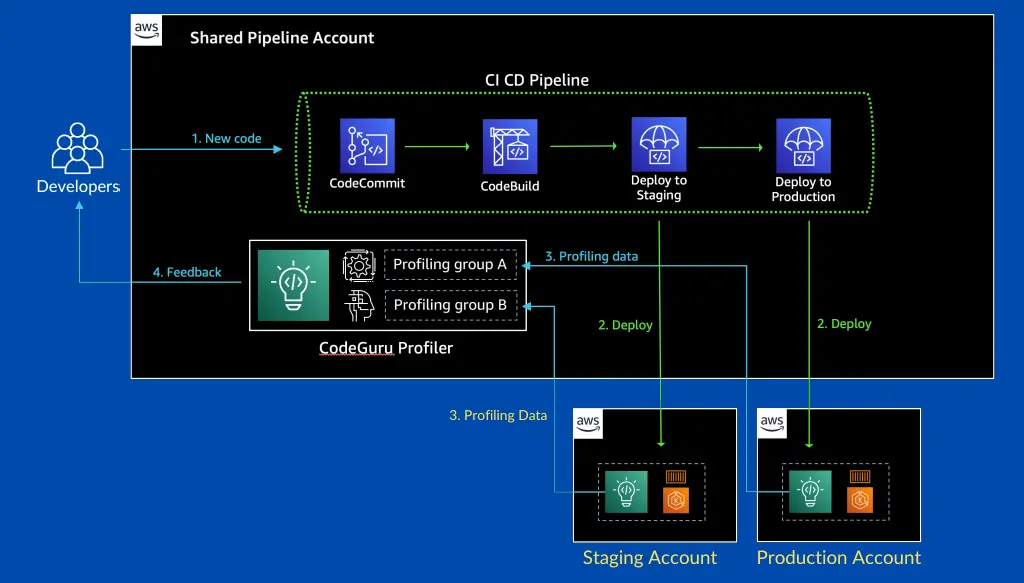Click the Staging Account label

click(x=649, y=557)
